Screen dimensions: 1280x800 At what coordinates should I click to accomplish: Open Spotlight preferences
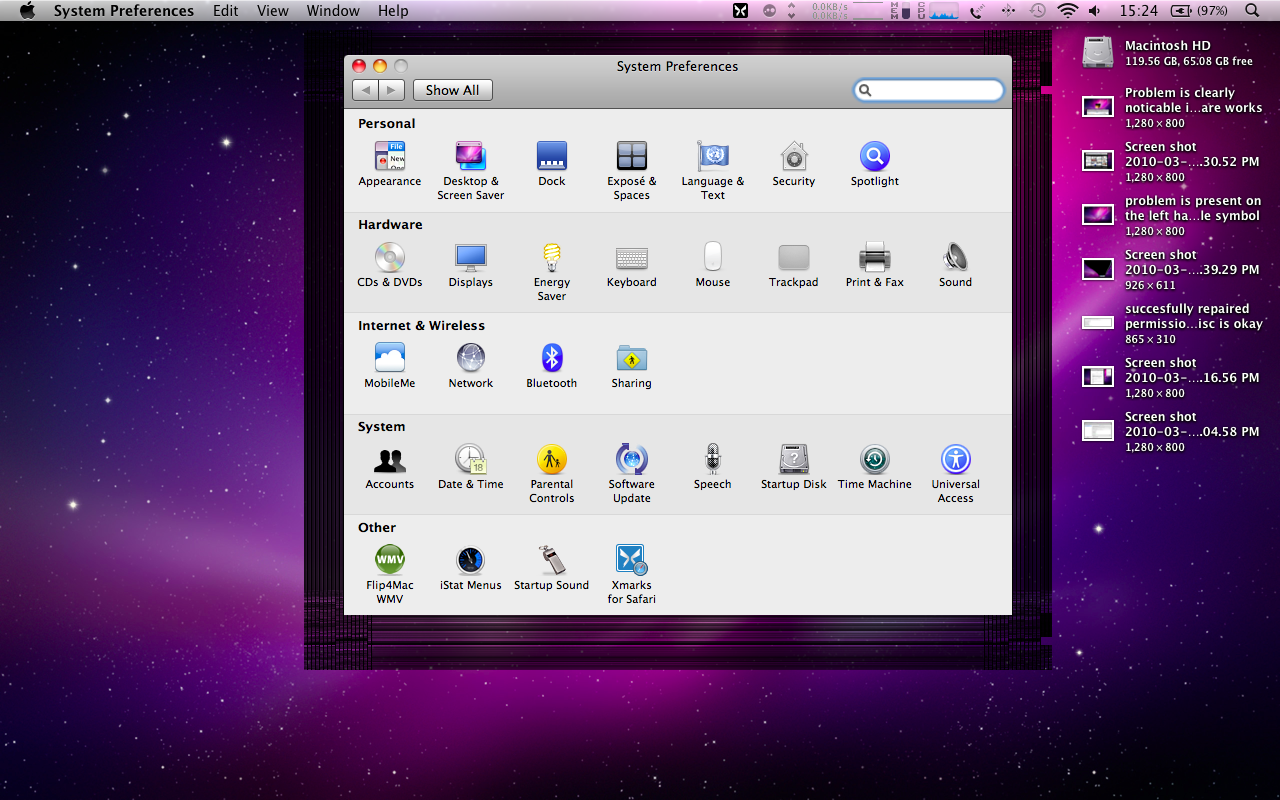(875, 164)
